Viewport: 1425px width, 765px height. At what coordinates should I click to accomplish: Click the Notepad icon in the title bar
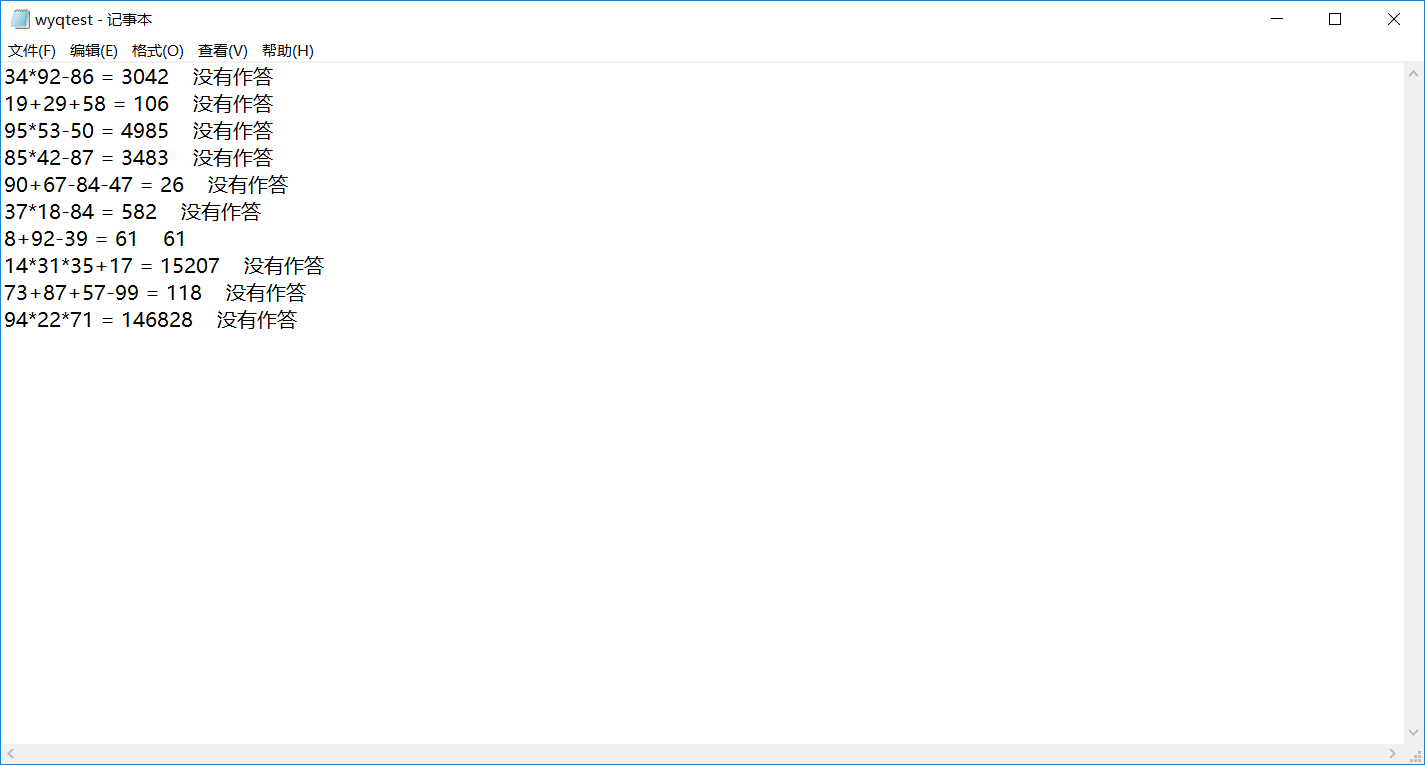(x=20, y=20)
